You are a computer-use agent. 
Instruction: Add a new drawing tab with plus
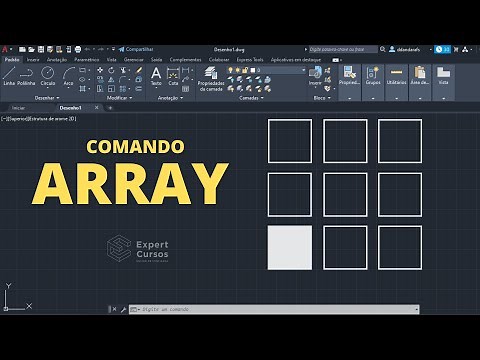click(110, 108)
